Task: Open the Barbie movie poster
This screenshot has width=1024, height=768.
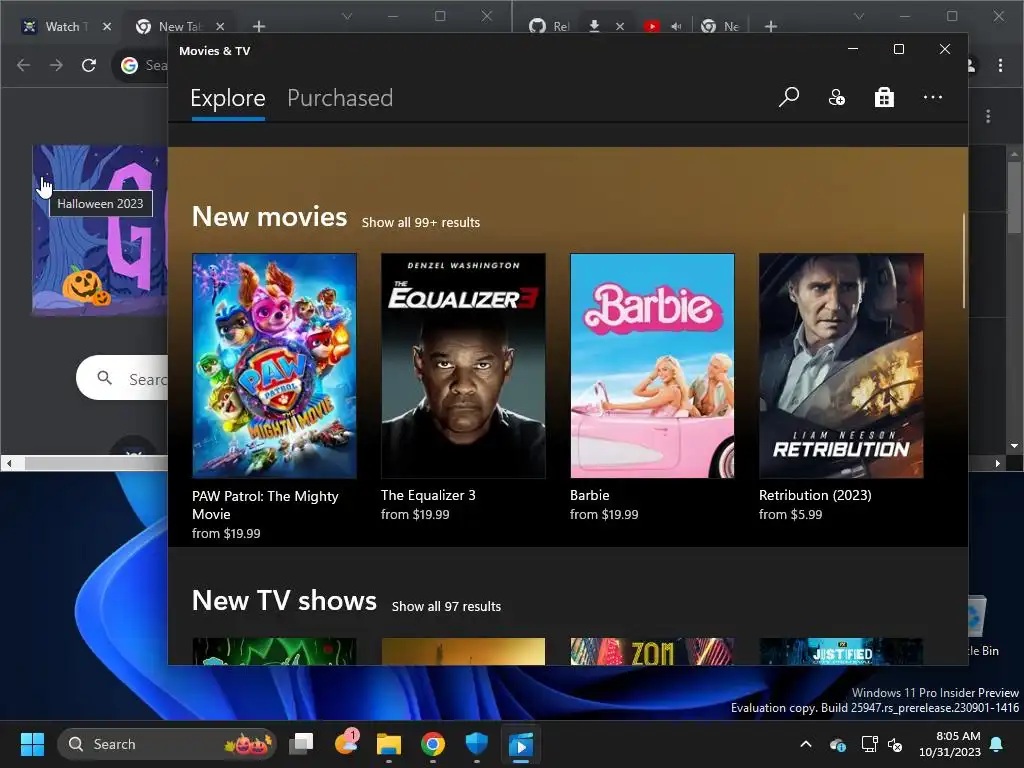Action: tap(652, 366)
